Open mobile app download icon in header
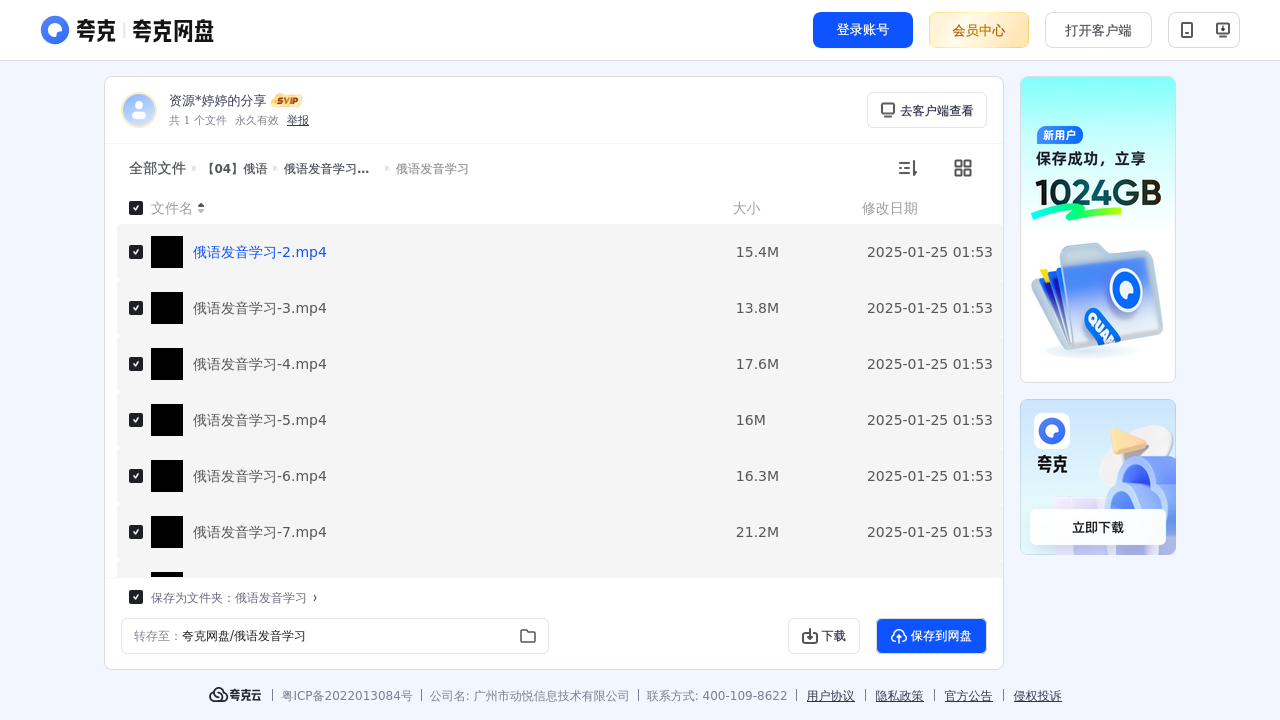Image resolution: width=1280 pixels, height=720 pixels. coord(1187,30)
